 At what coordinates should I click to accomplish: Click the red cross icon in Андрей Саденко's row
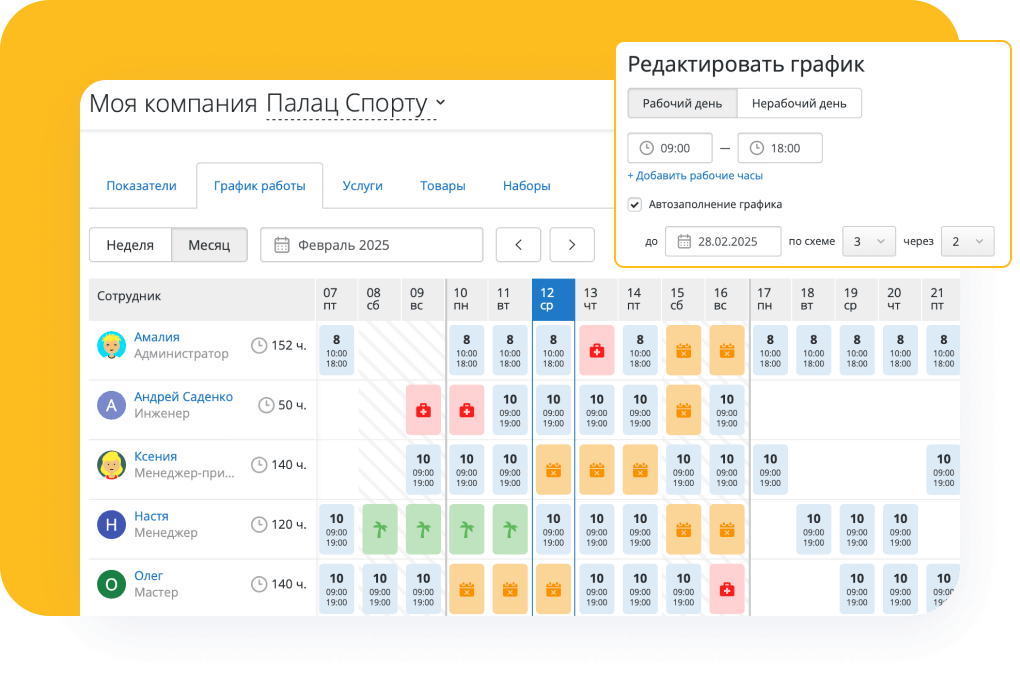(x=423, y=410)
